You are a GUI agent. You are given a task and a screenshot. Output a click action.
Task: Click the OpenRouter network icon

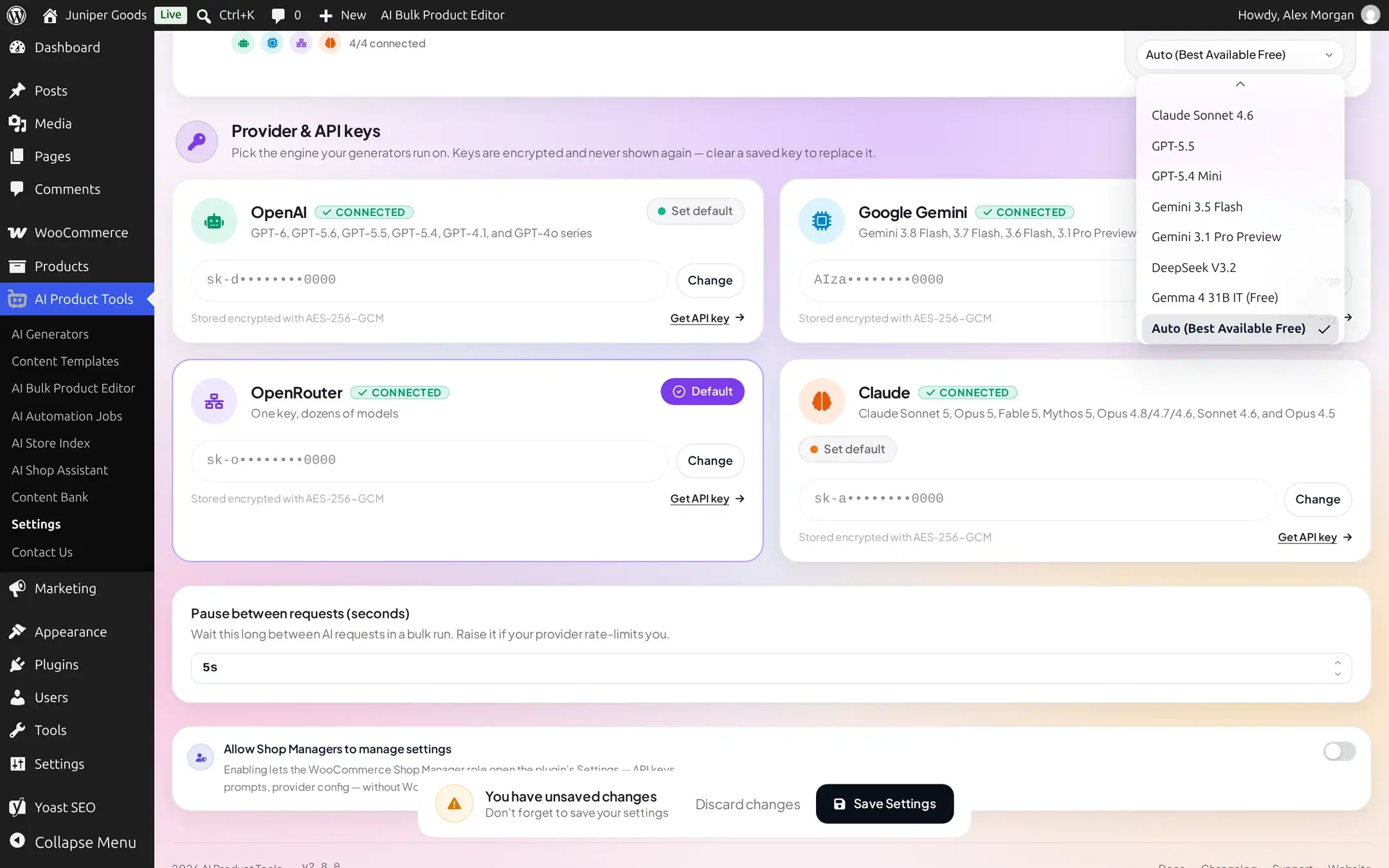tap(214, 401)
